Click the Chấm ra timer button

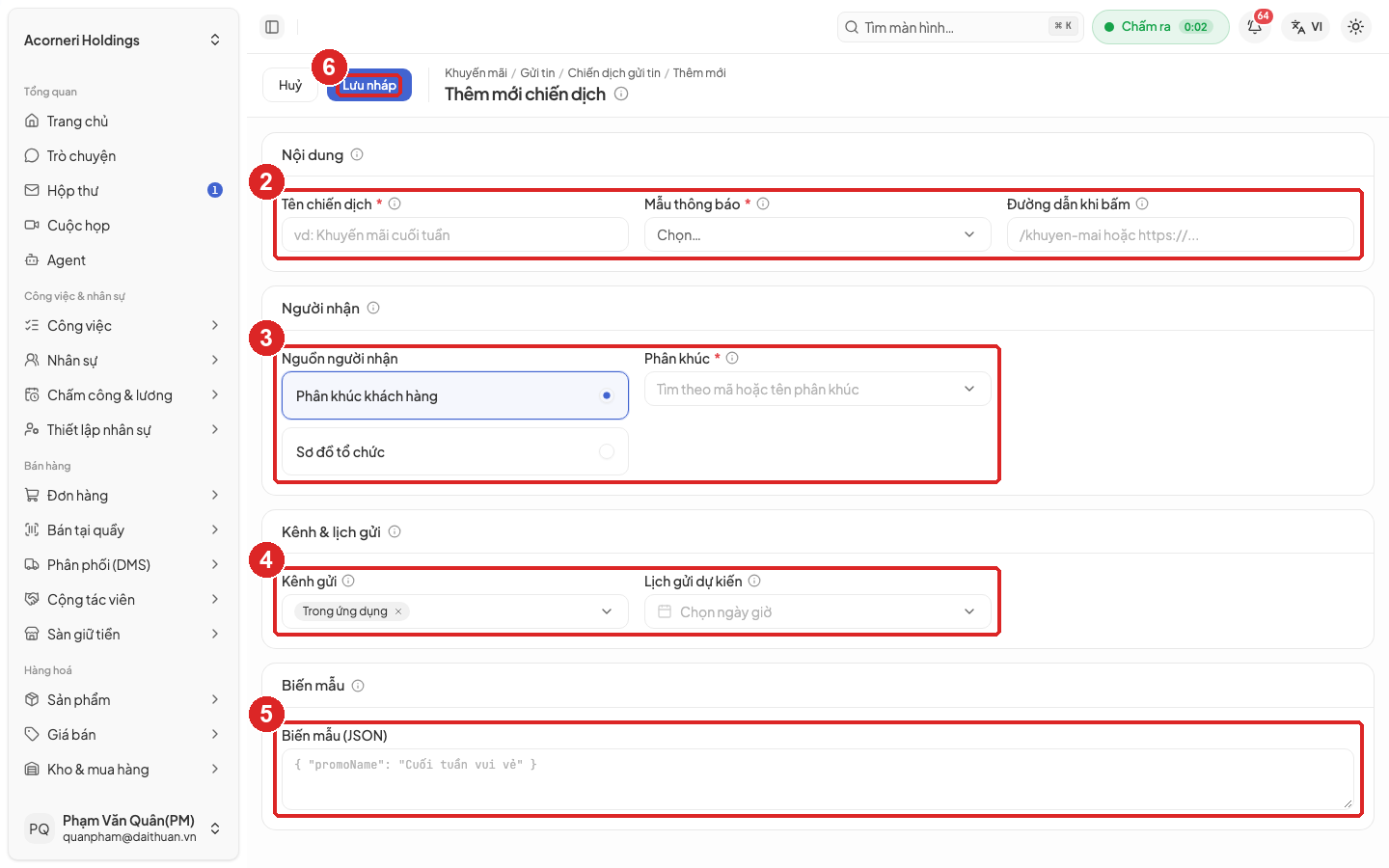1160,27
